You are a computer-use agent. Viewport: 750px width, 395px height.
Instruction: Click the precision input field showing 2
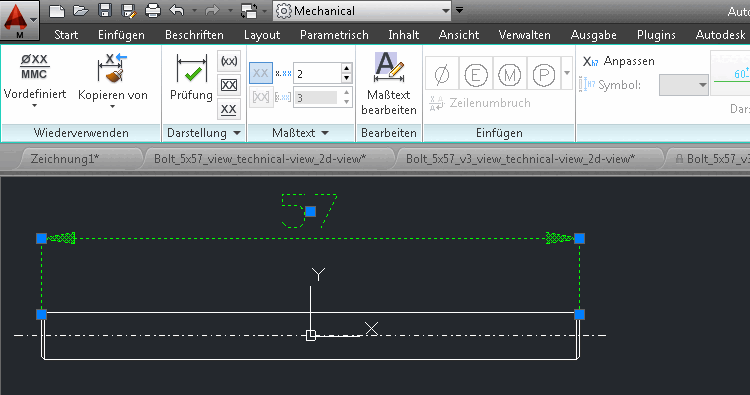tap(318, 73)
